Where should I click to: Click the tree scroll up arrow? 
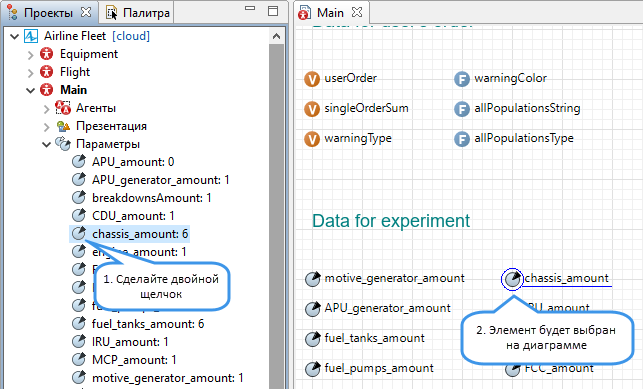coord(276,36)
